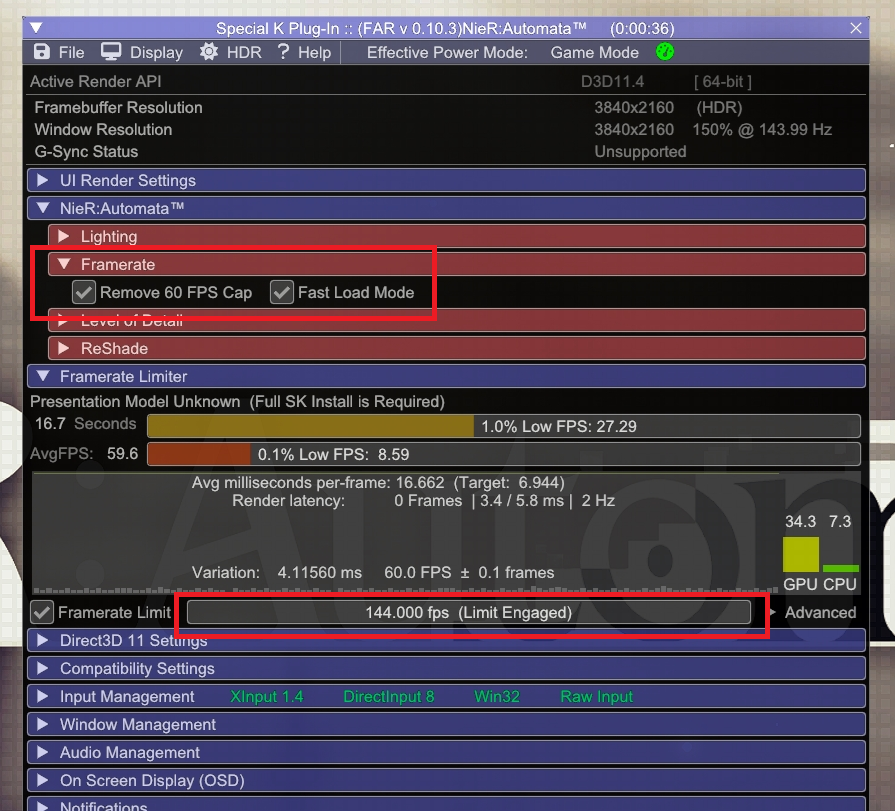Open the Help menu

pos(315,53)
